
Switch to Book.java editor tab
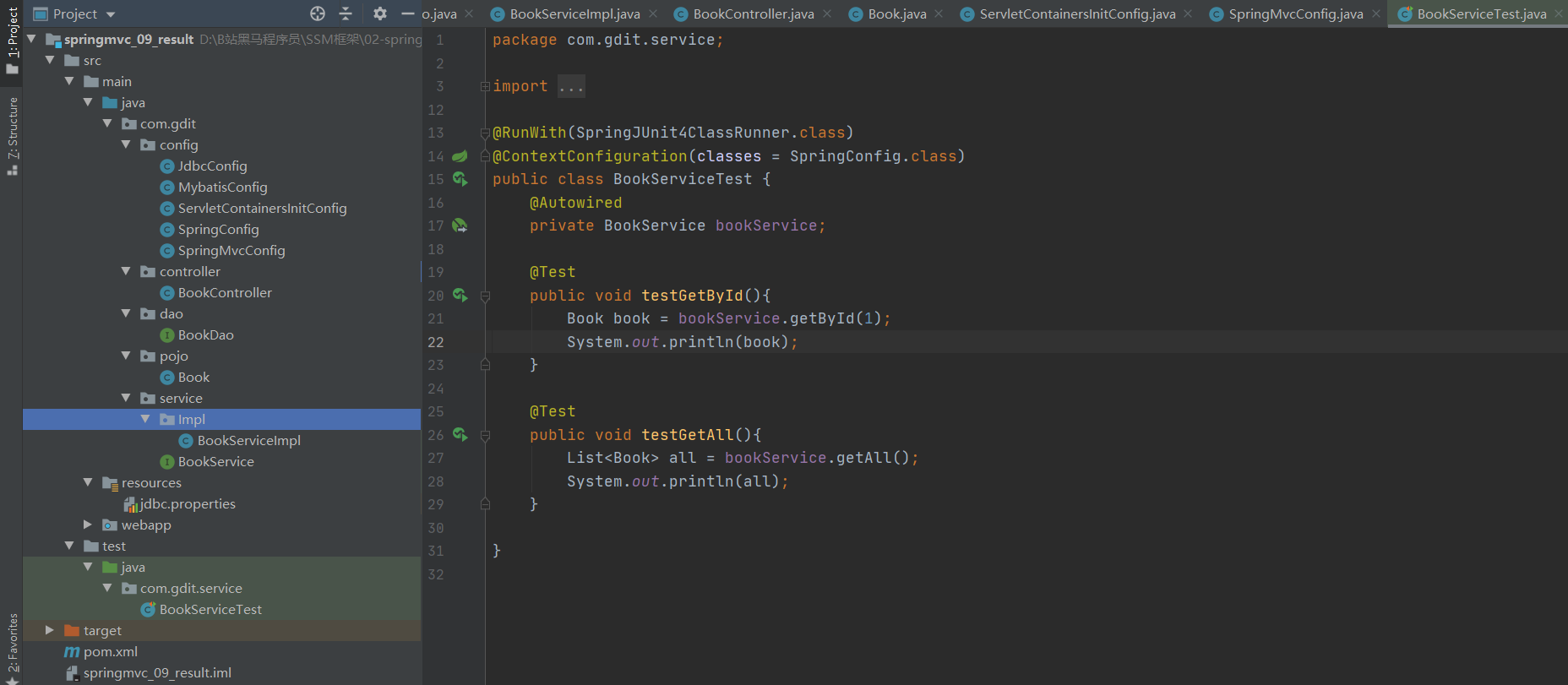(897, 14)
